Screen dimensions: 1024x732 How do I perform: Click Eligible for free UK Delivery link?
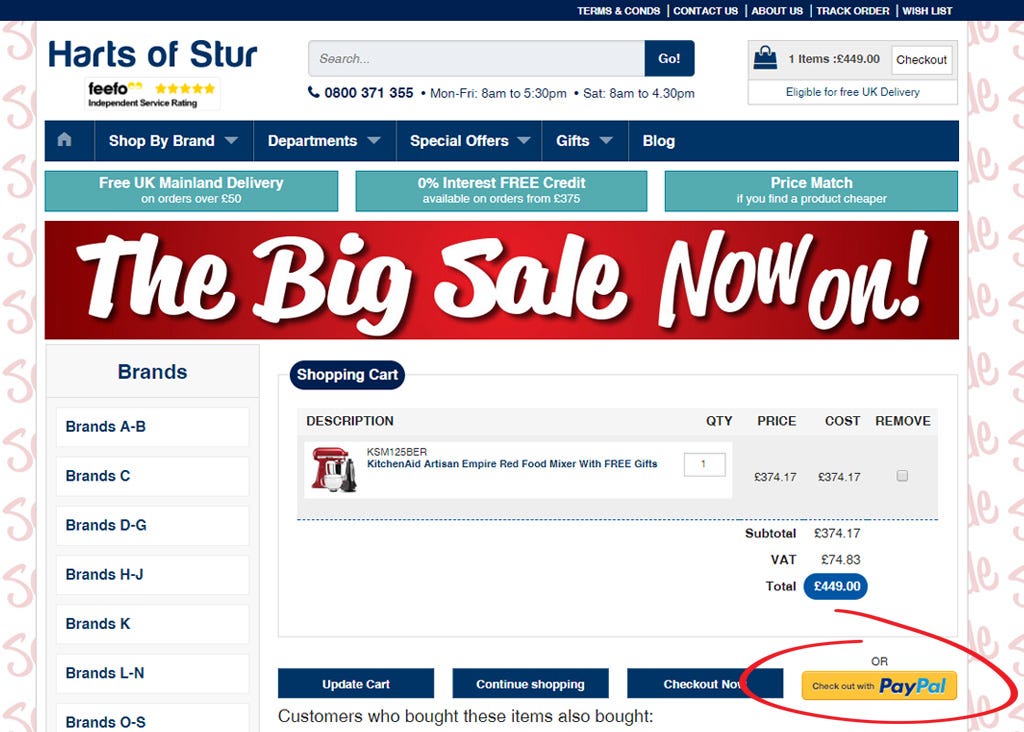852,92
